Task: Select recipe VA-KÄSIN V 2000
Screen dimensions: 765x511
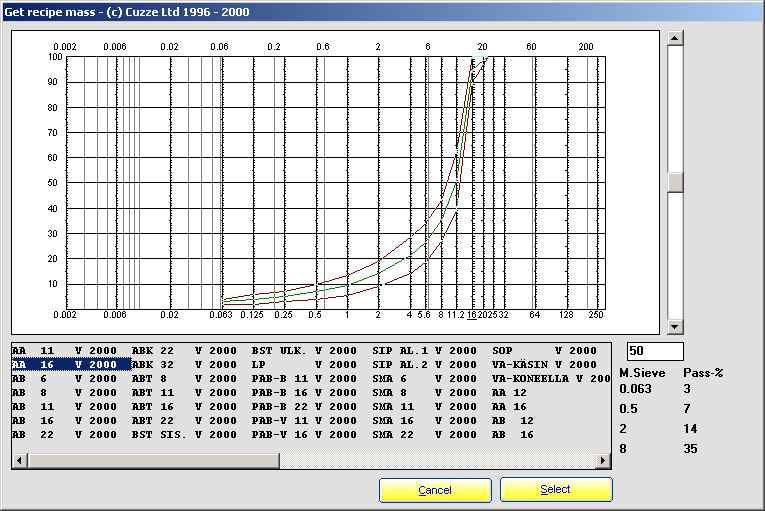Action: (x=544, y=365)
